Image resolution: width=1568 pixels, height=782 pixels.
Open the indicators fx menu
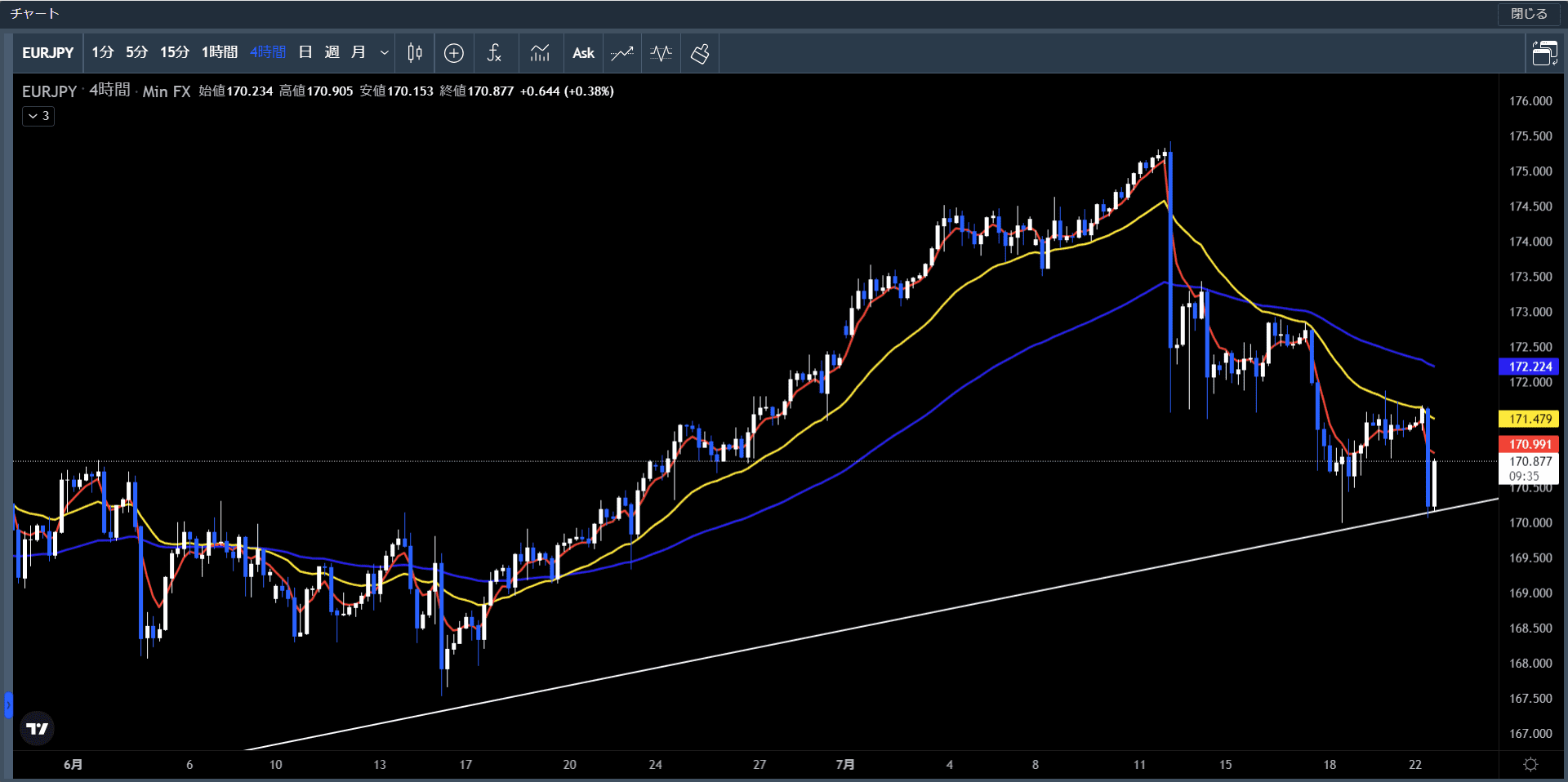(494, 53)
